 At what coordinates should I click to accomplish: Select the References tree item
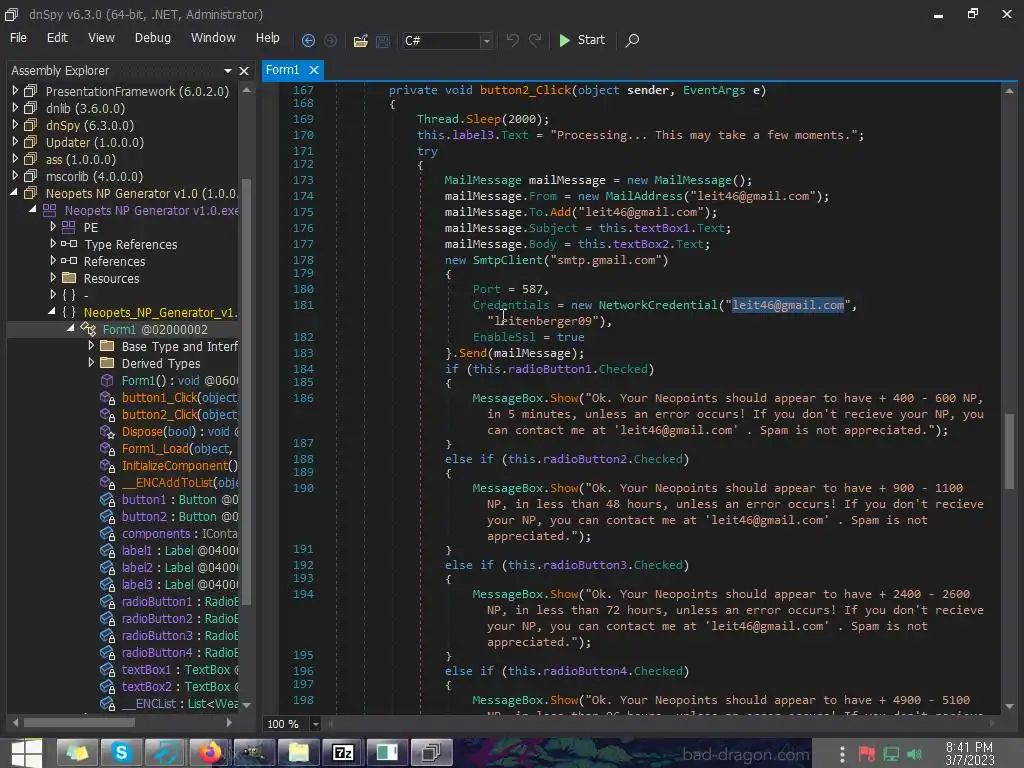(x=114, y=261)
